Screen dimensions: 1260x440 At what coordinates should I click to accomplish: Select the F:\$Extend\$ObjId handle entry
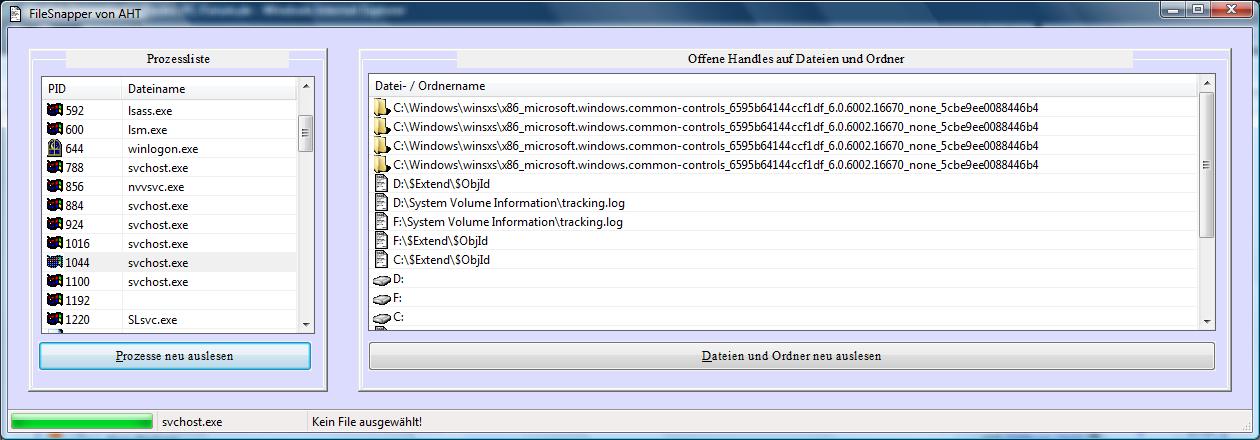(441, 241)
